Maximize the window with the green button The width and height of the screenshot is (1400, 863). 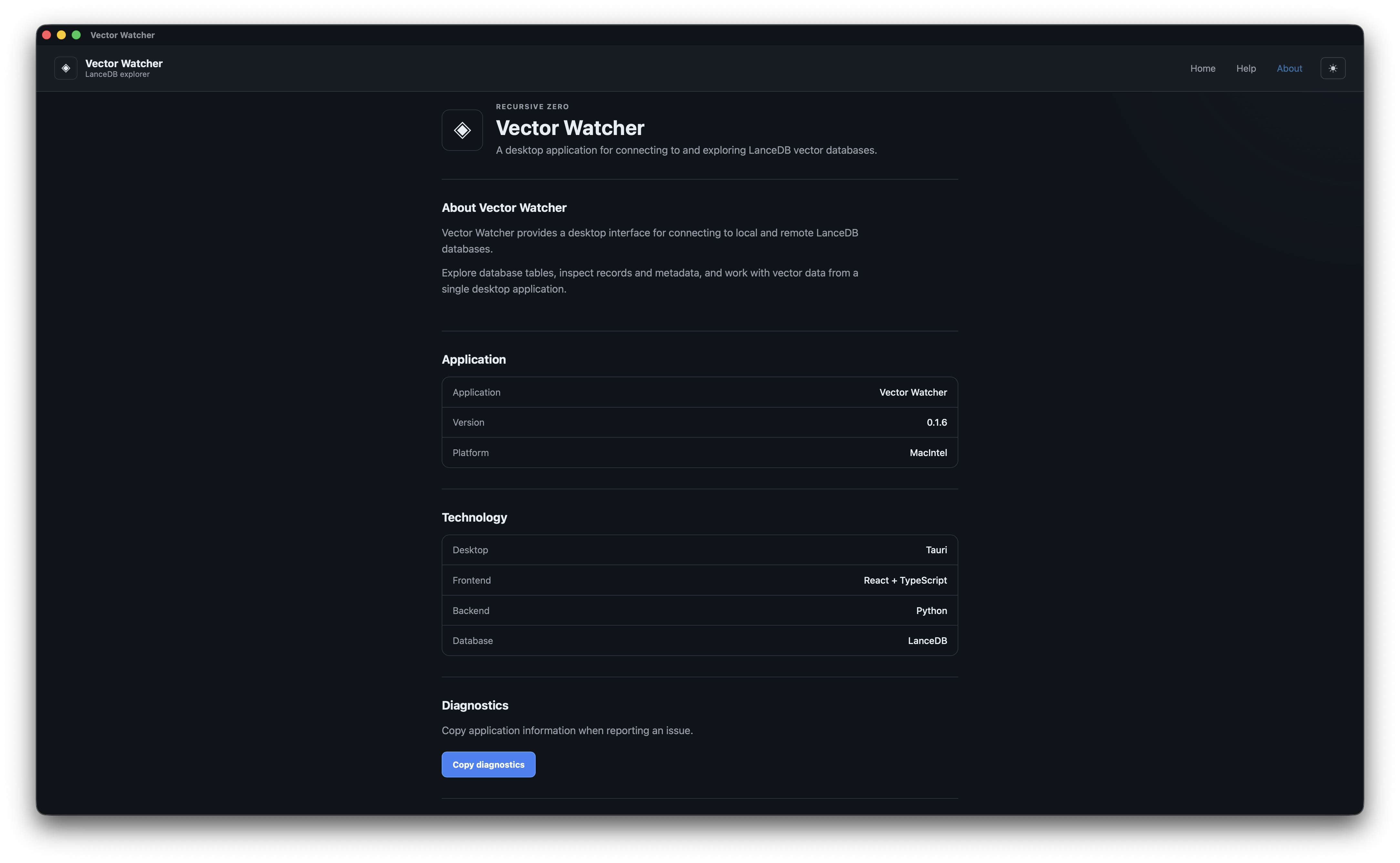pos(77,35)
